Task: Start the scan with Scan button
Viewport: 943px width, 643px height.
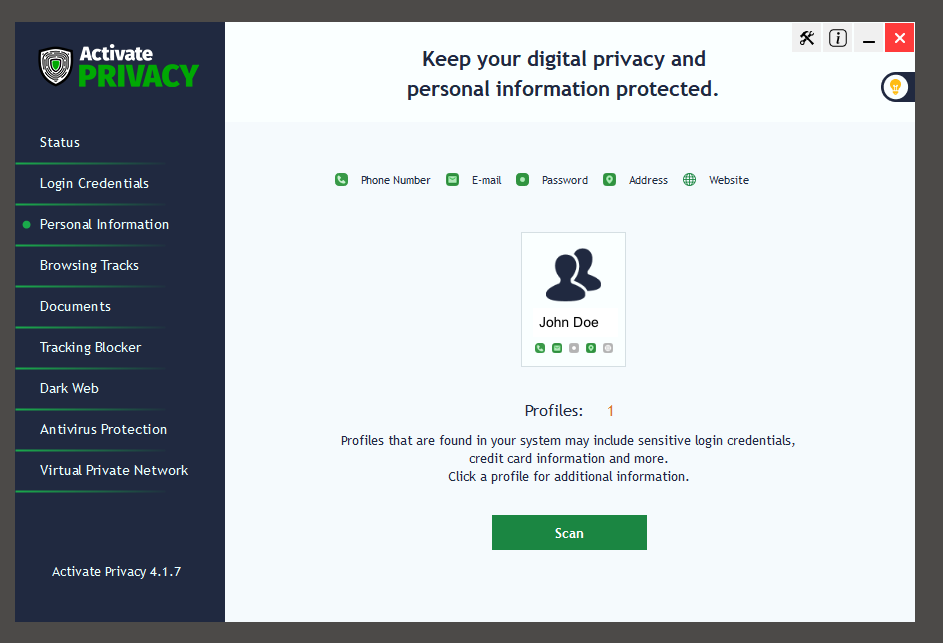Action: (569, 532)
